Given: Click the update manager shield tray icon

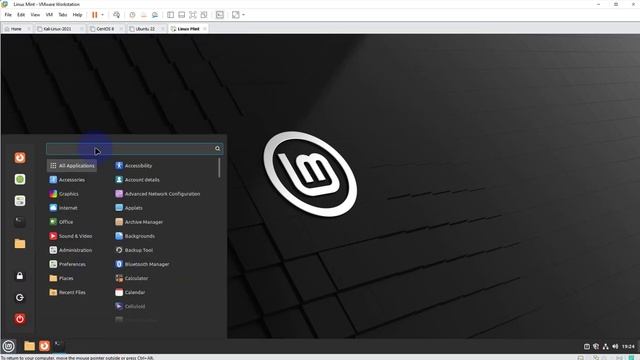Looking at the screenshot, I should [x=596, y=347].
